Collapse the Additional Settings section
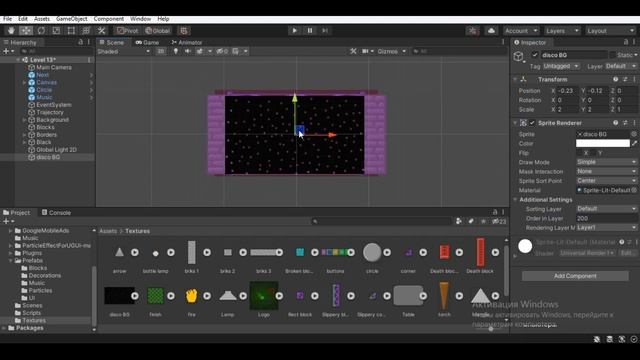Screen dimensions: 640x360 [x=515, y=200]
